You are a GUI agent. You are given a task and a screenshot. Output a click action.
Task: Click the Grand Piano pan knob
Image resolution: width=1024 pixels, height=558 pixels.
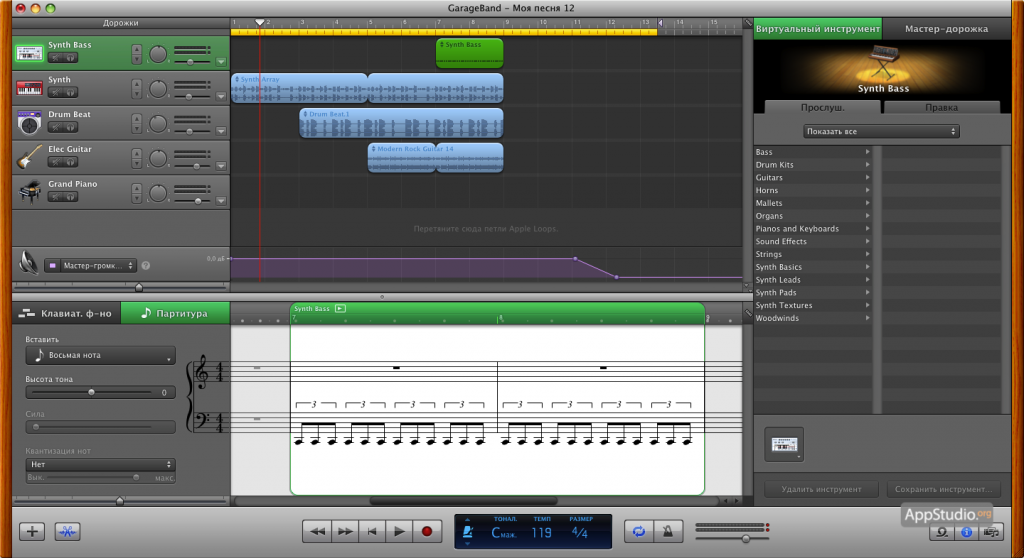158,193
